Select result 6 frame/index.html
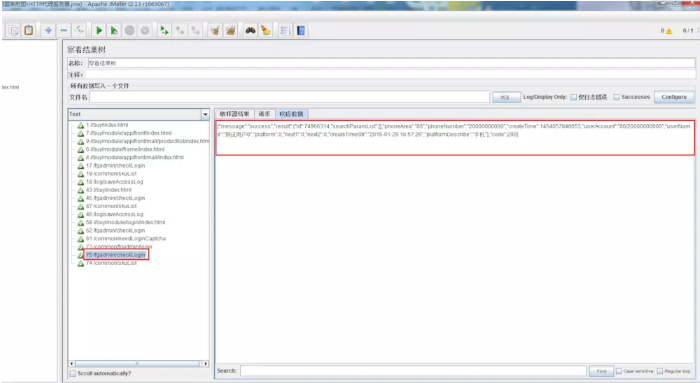700x383 pixels. click(x=125, y=149)
